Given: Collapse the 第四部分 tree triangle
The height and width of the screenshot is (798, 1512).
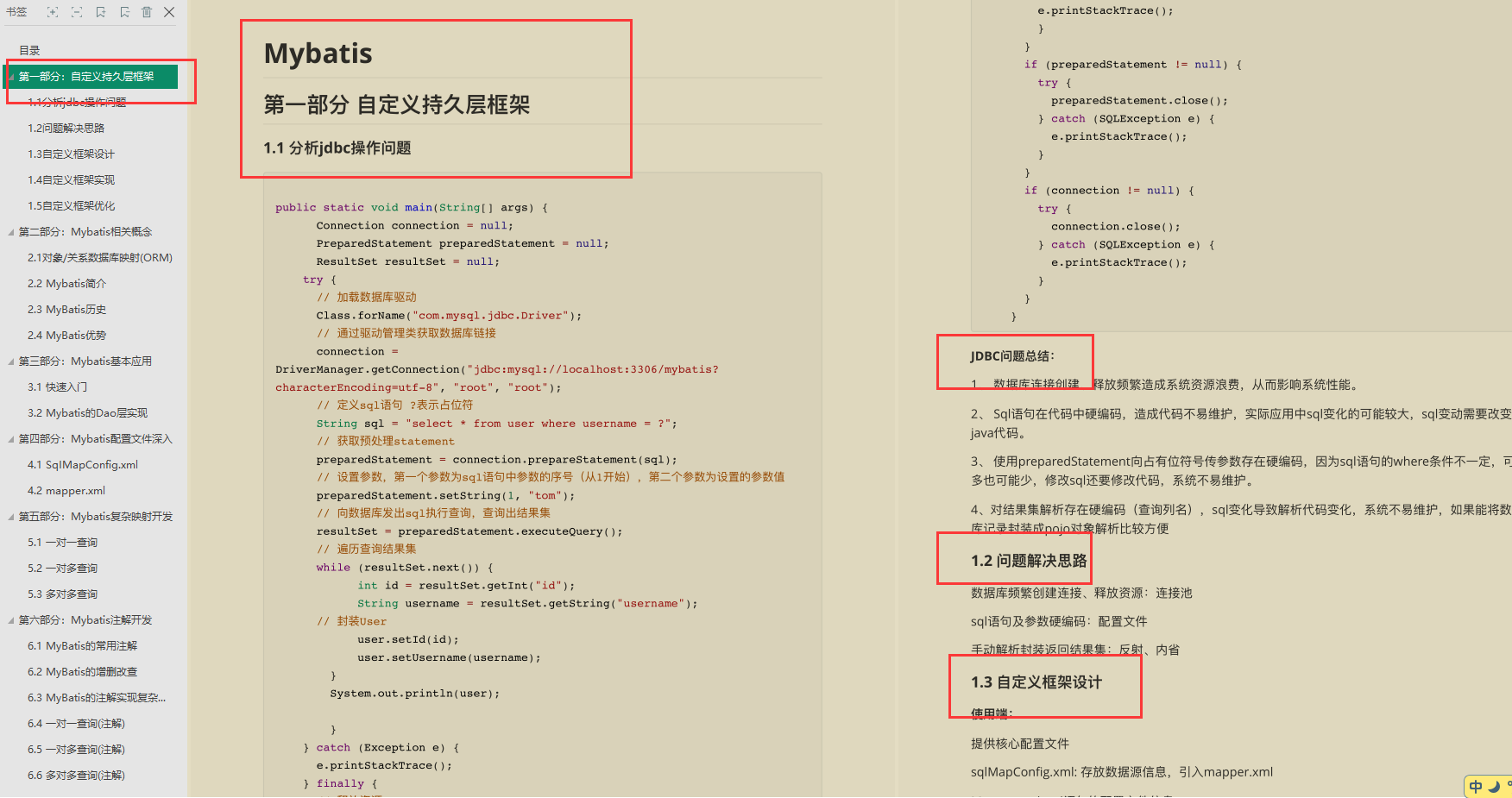Looking at the screenshot, I should [11, 439].
